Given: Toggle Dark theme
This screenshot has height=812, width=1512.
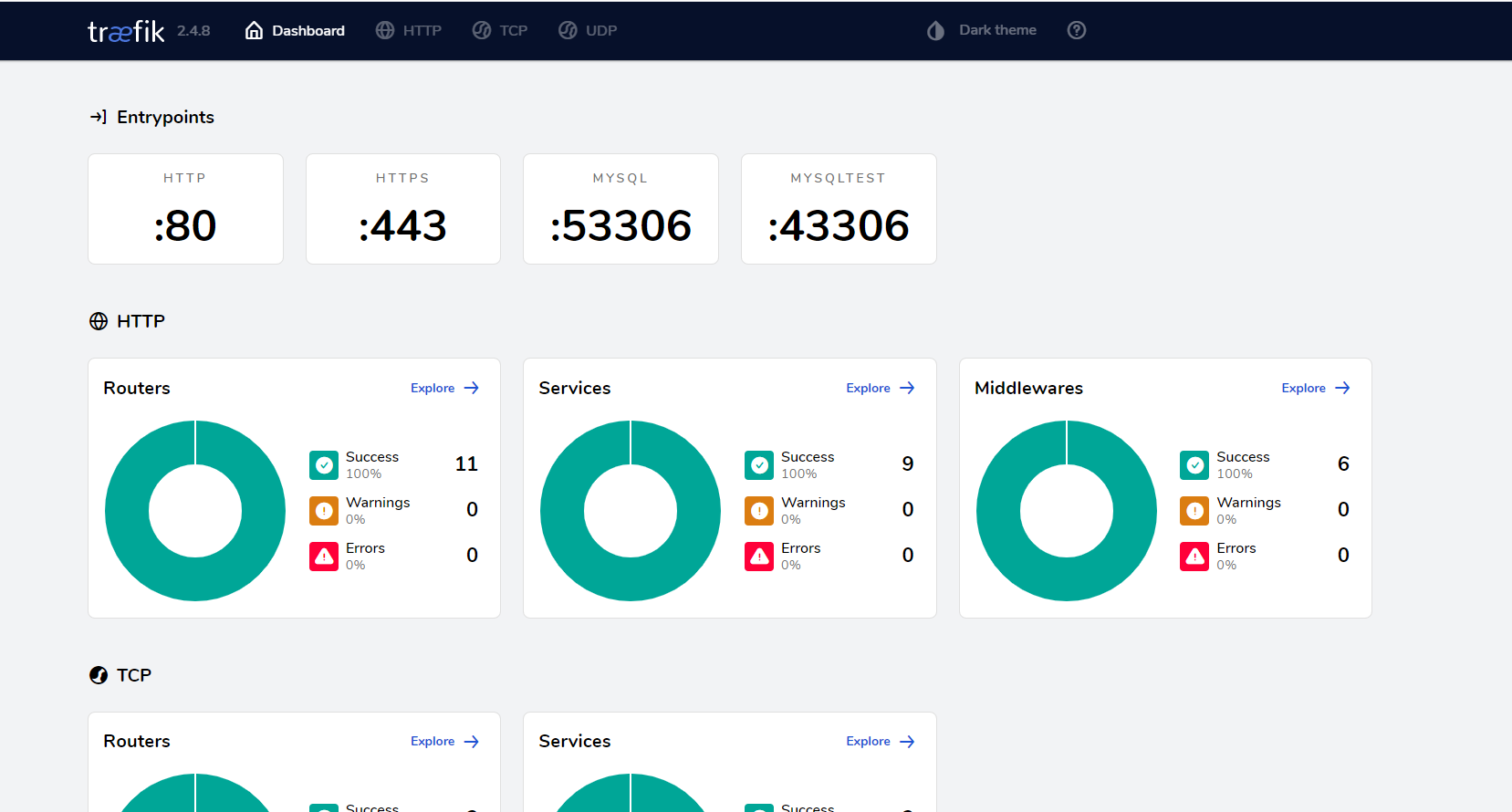Looking at the screenshot, I should pyautogui.click(x=982, y=30).
